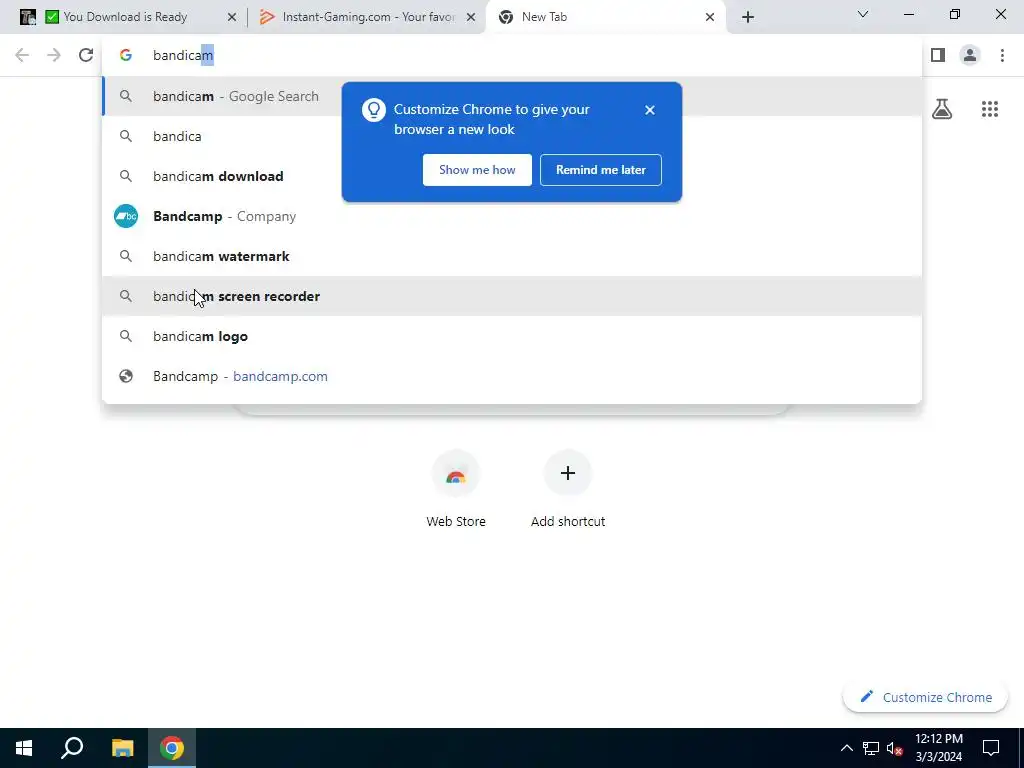Click the Add shortcut tile
The image size is (1024, 768).
tap(568, 489)
